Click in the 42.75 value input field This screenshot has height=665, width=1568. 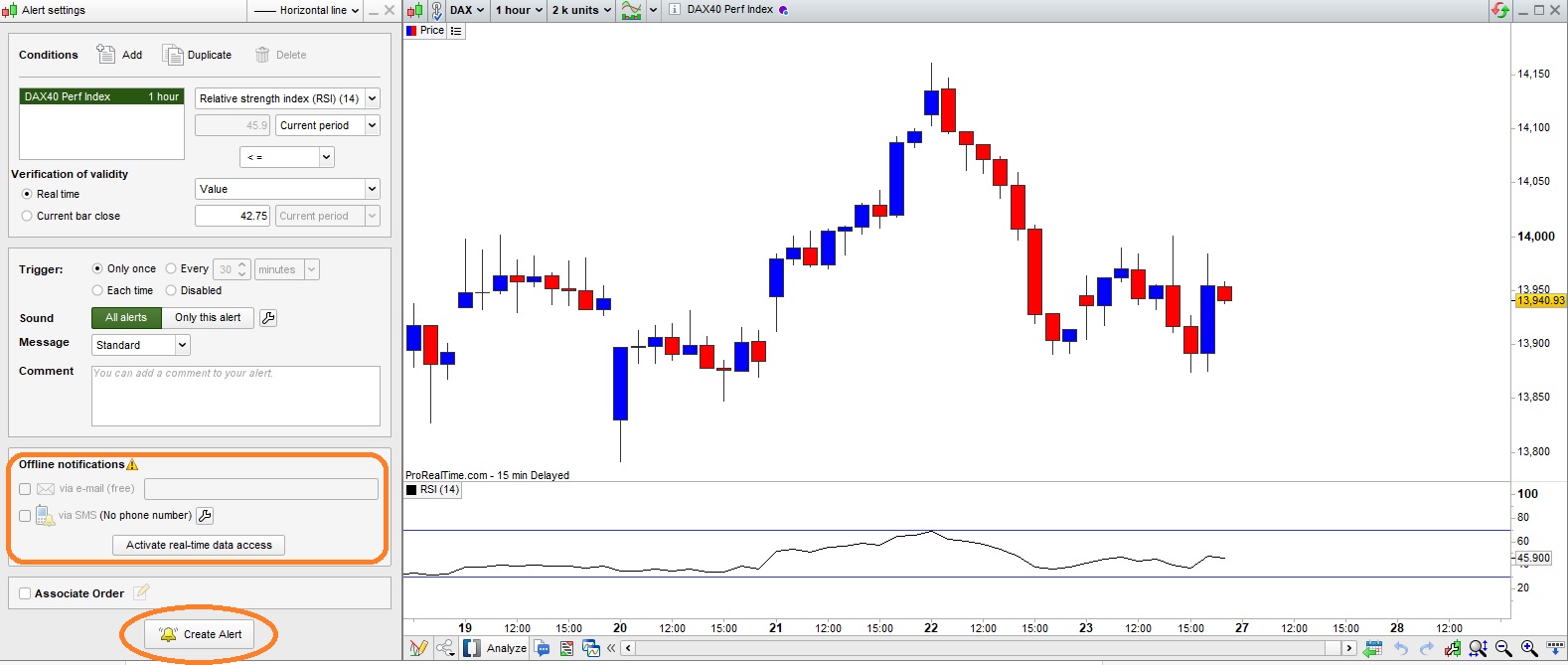tap(233, 216)
